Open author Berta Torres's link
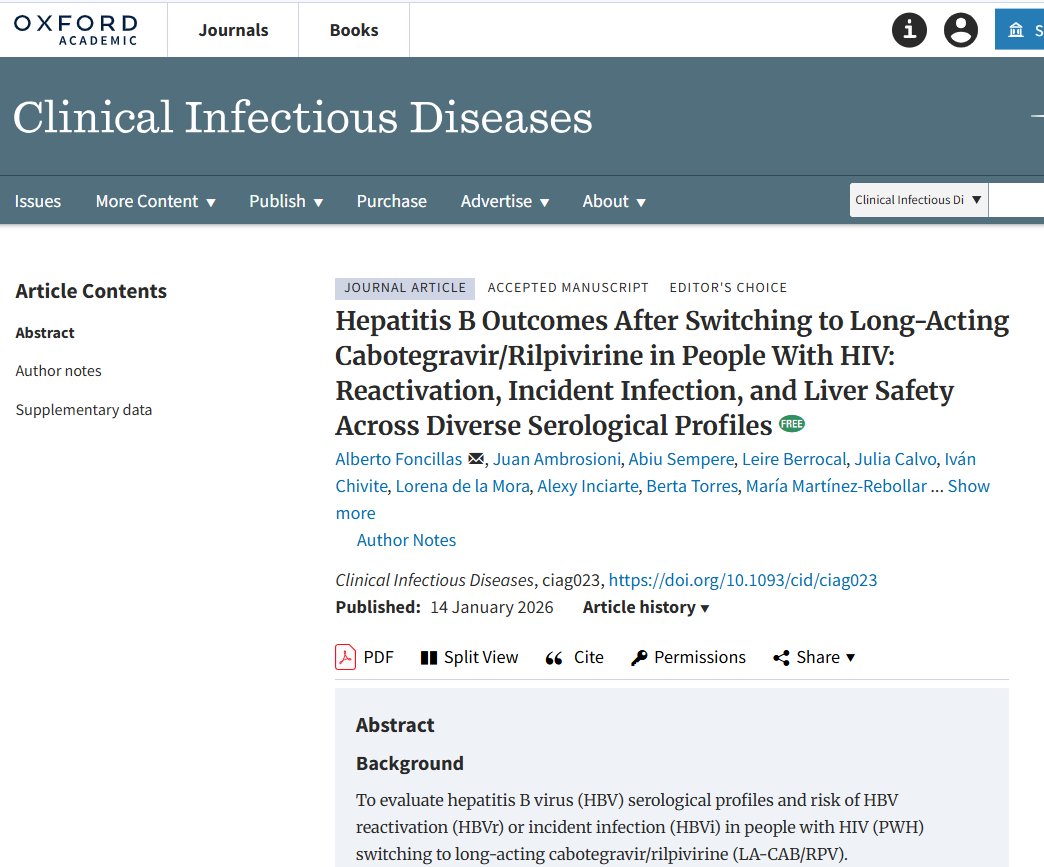The height and width of the screenshot is (867, 1044). click(x=692, y=486)
